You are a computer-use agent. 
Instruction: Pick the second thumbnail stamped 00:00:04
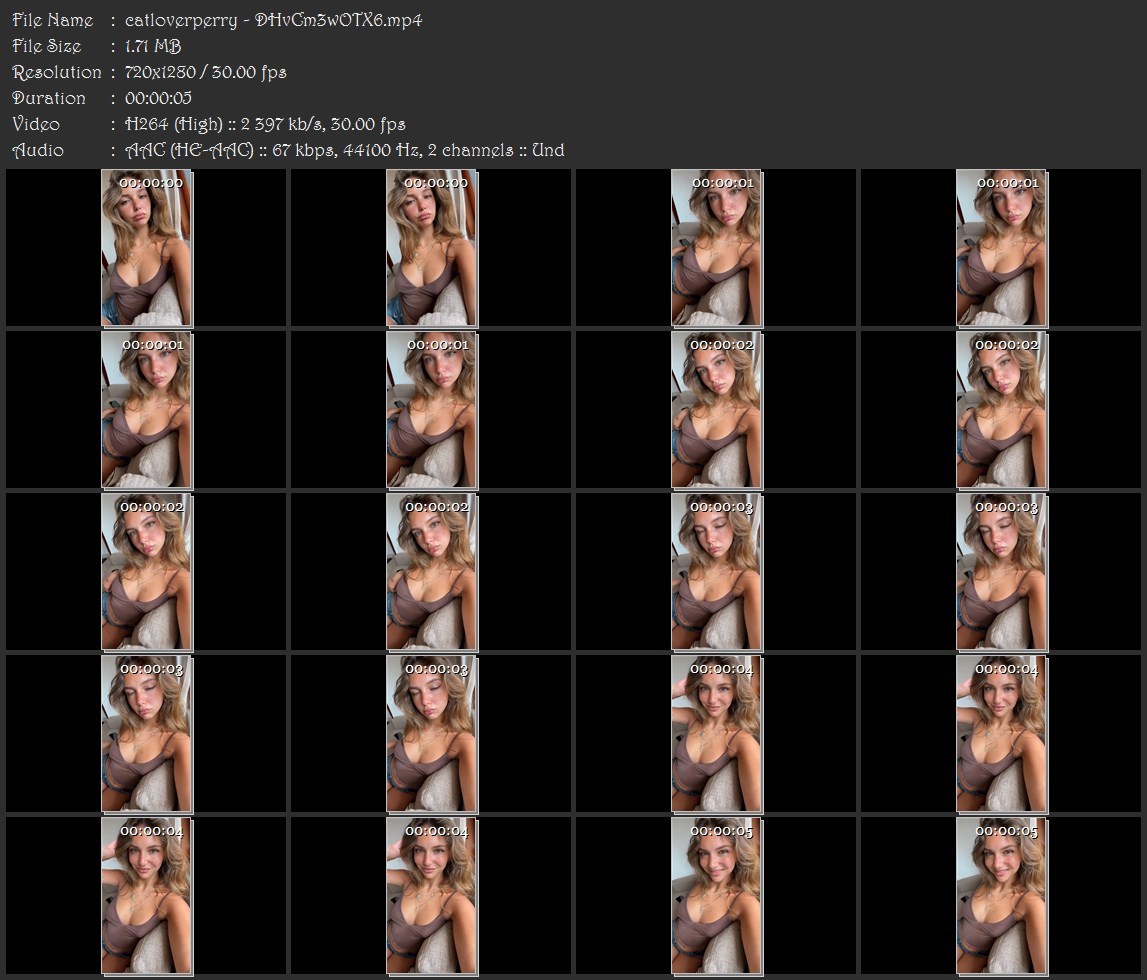coord(1001,734)
